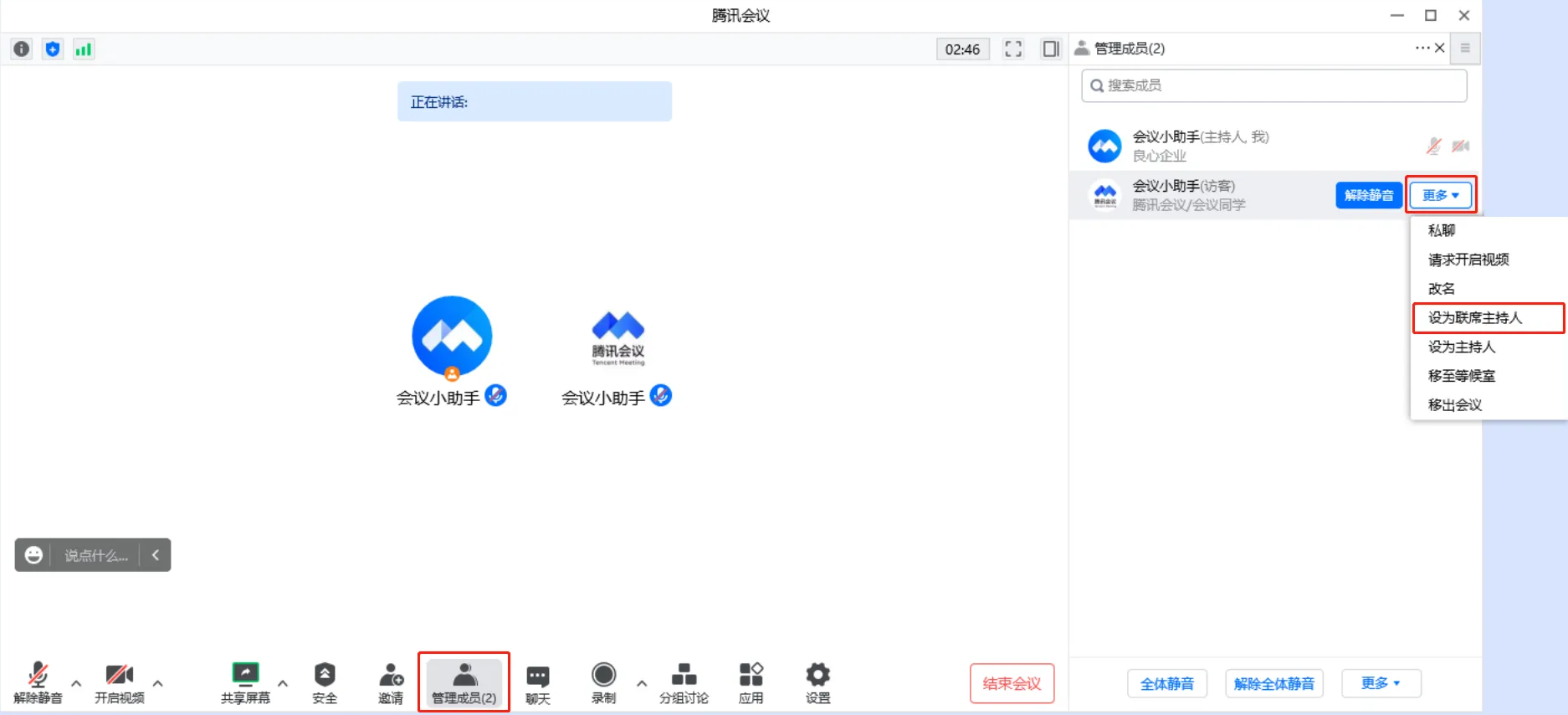Image resolution: width=1568 pixels, height=715 pixels.
Task: Select 移出会议 menu item
Action: 1455,405
